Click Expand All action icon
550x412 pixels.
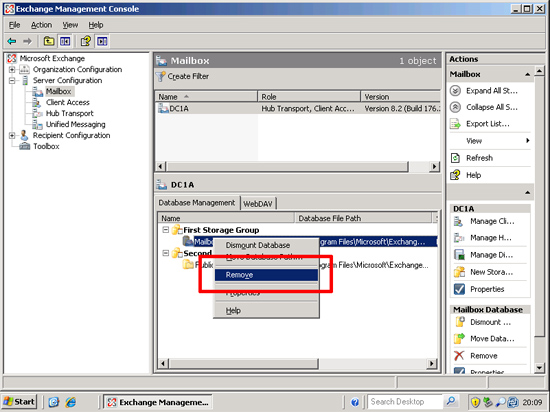tap(455, 91)
